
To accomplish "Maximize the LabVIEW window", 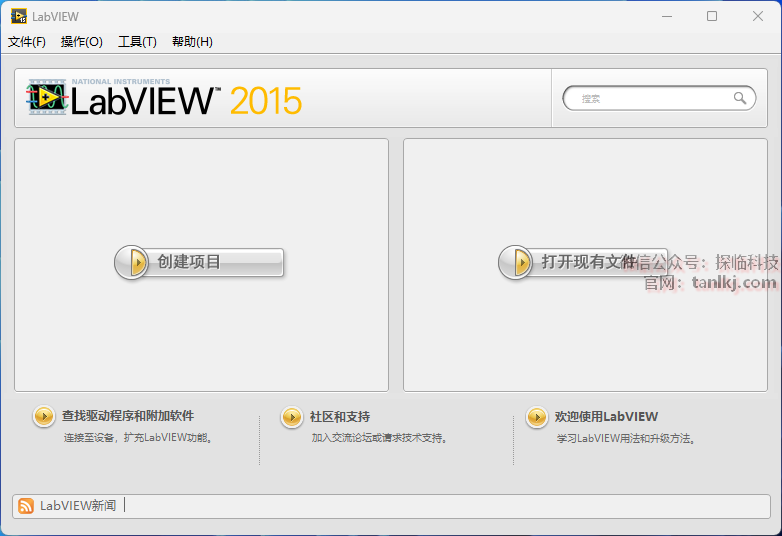I will click(712, 16).
